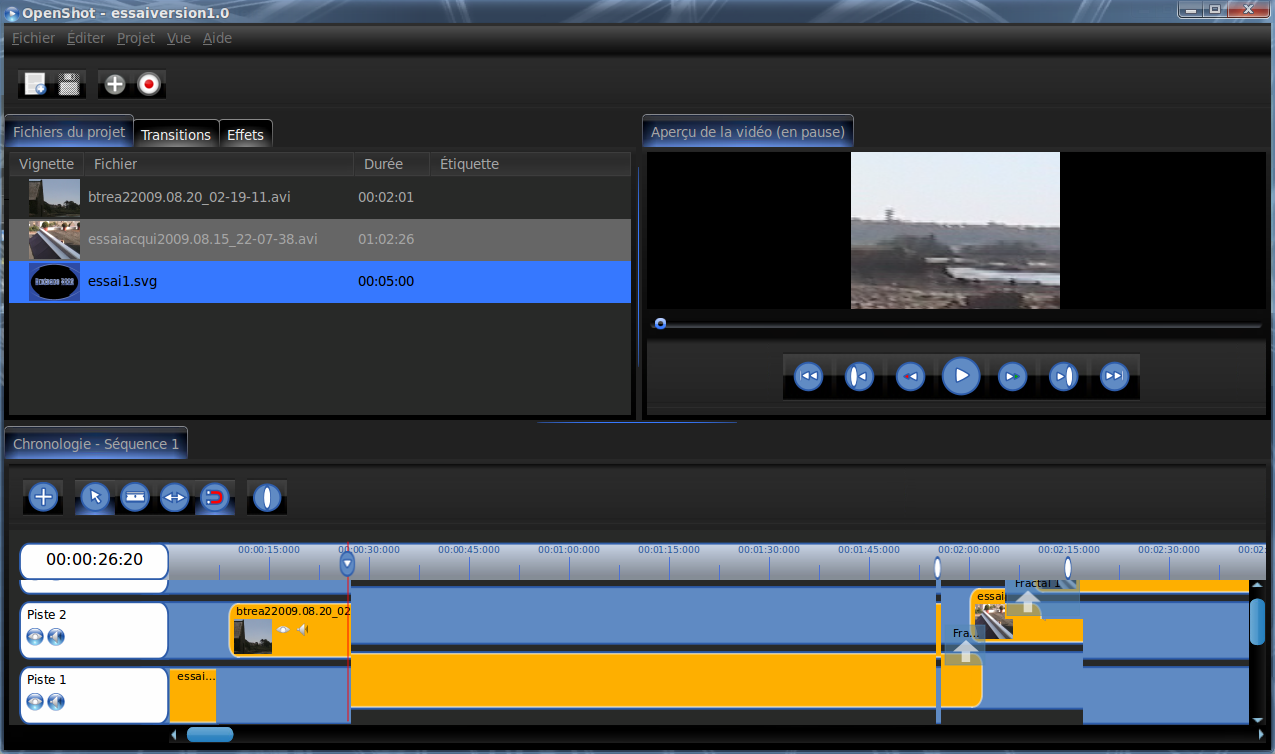Click the video preview seek slider handle
The image size is (1275, 754).
pyautogui.click(x=660, y=324)
